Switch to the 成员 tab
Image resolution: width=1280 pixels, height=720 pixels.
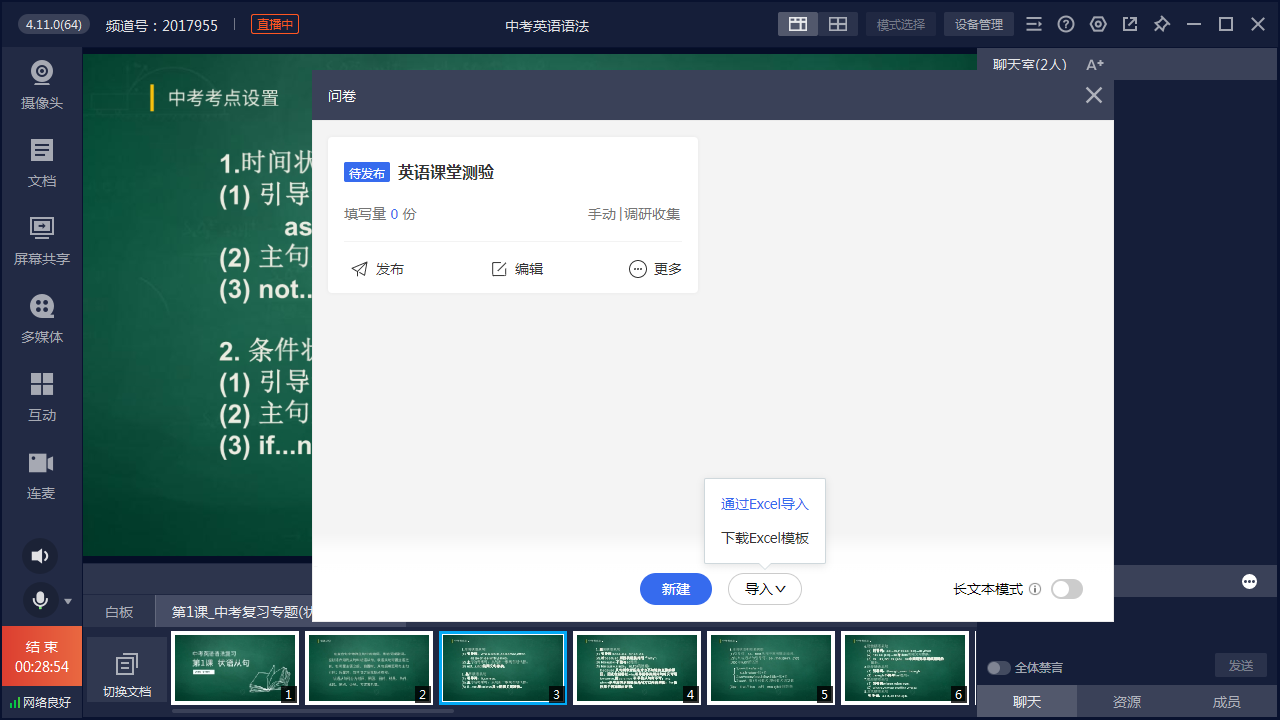pyautogui.click(x=1226, y=702)
